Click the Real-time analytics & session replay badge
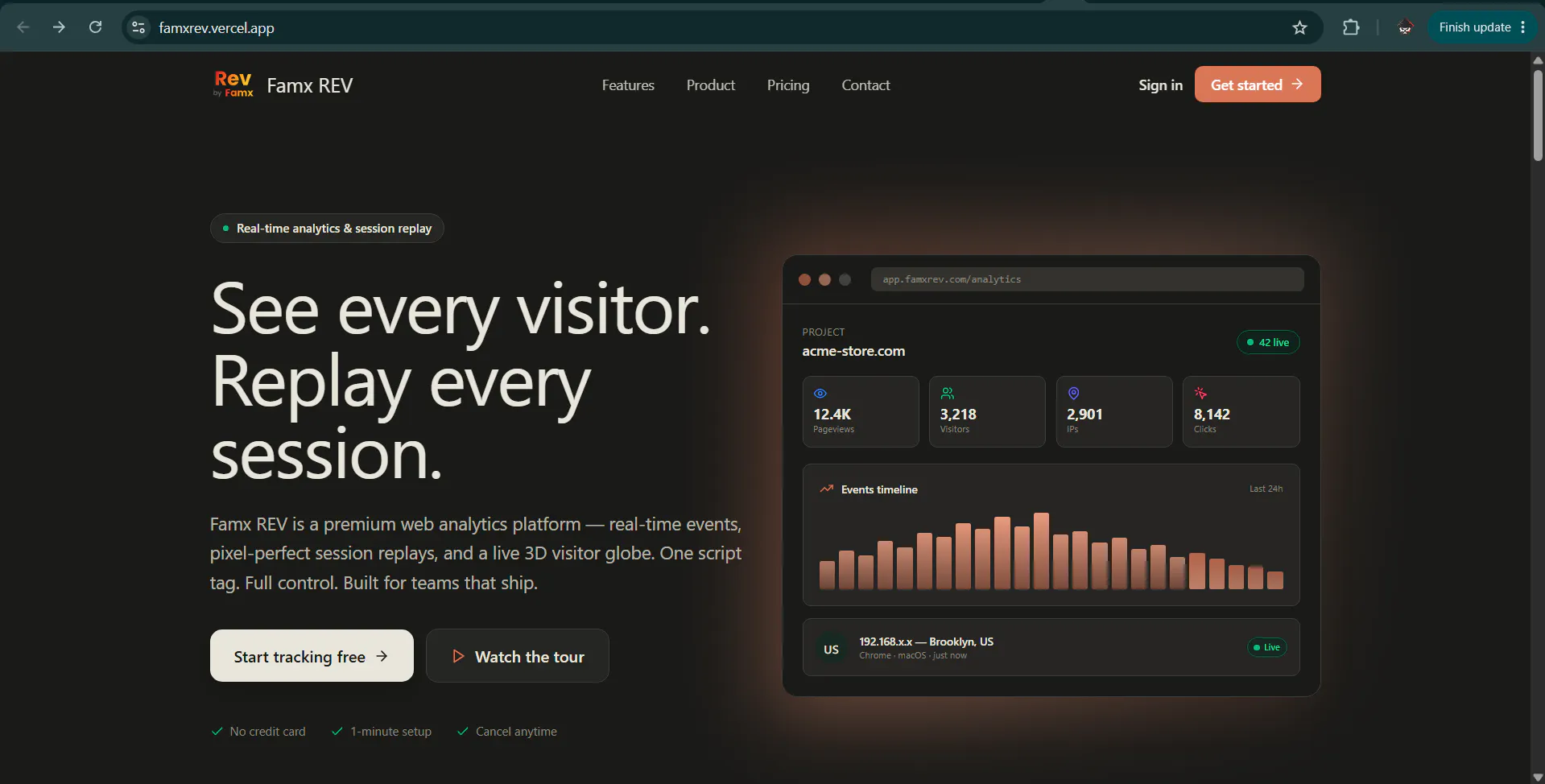Image resolution: width=1545 pixels, height=784 pixels. [x=327, y=229]
